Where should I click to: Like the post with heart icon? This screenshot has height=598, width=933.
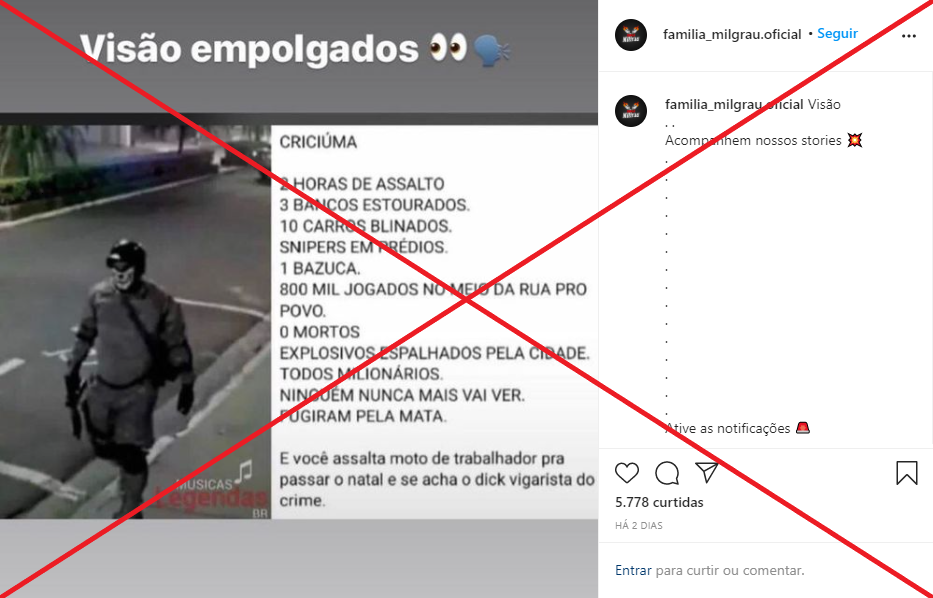(627, 473)
